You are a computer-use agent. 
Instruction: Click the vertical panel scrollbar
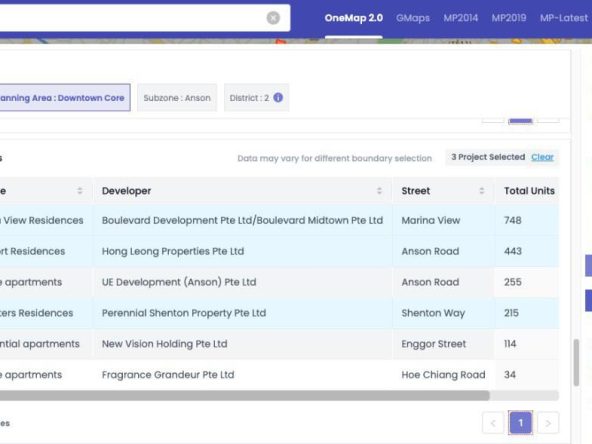576,362
